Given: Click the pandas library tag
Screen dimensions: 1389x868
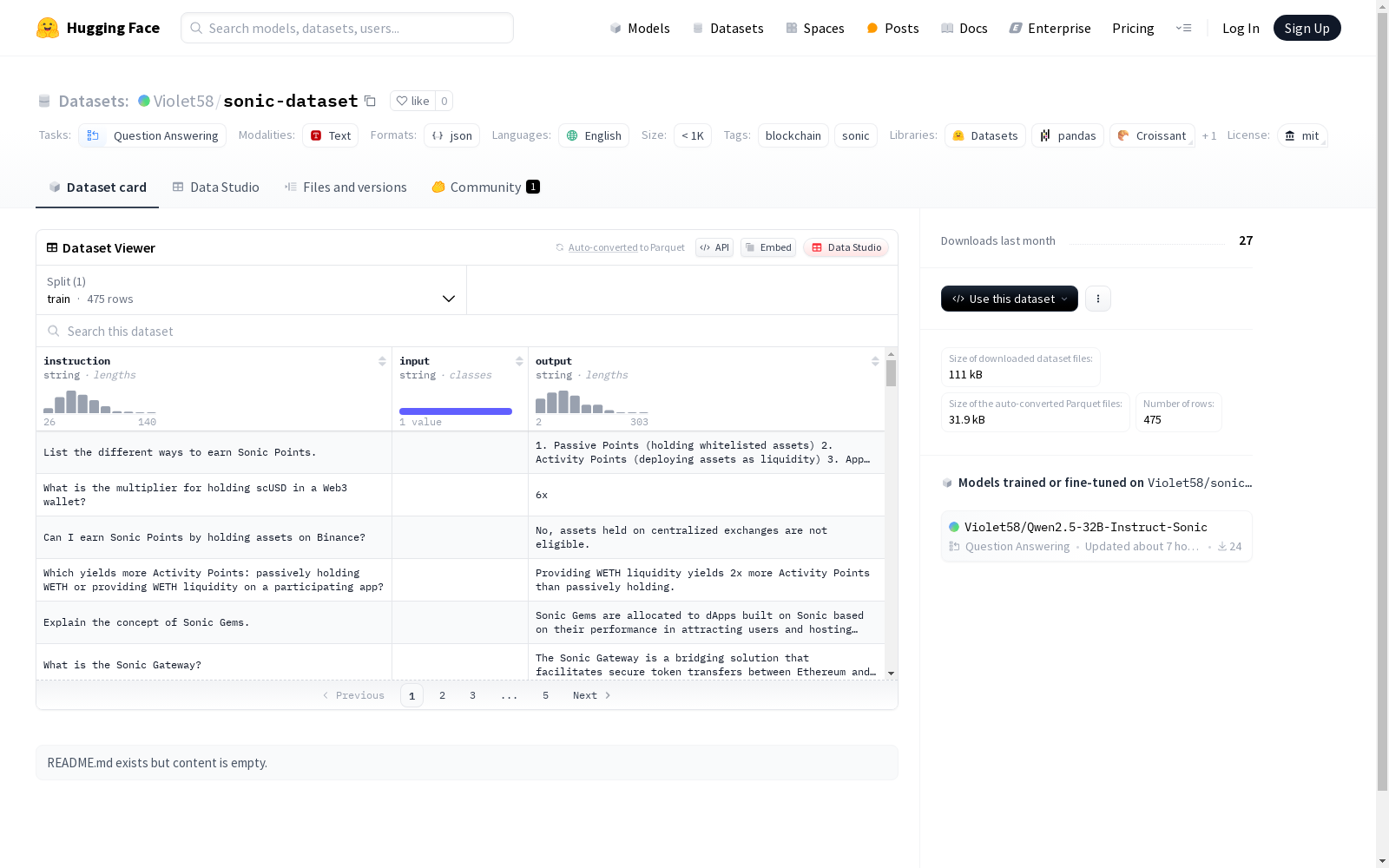Looking at the screenshot, I should 1068,135.
